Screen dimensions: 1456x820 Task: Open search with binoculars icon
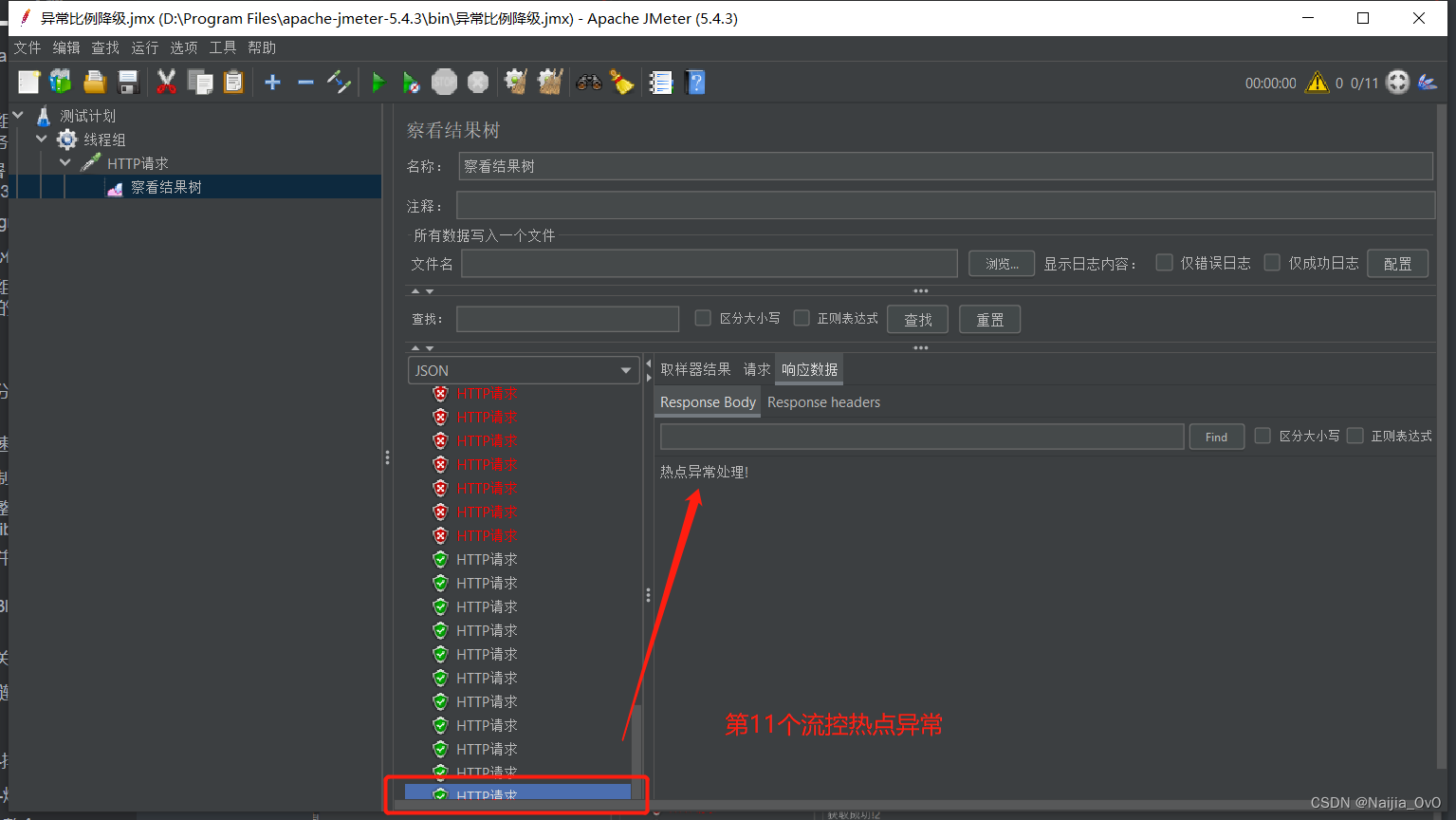[x=589, y=83]
